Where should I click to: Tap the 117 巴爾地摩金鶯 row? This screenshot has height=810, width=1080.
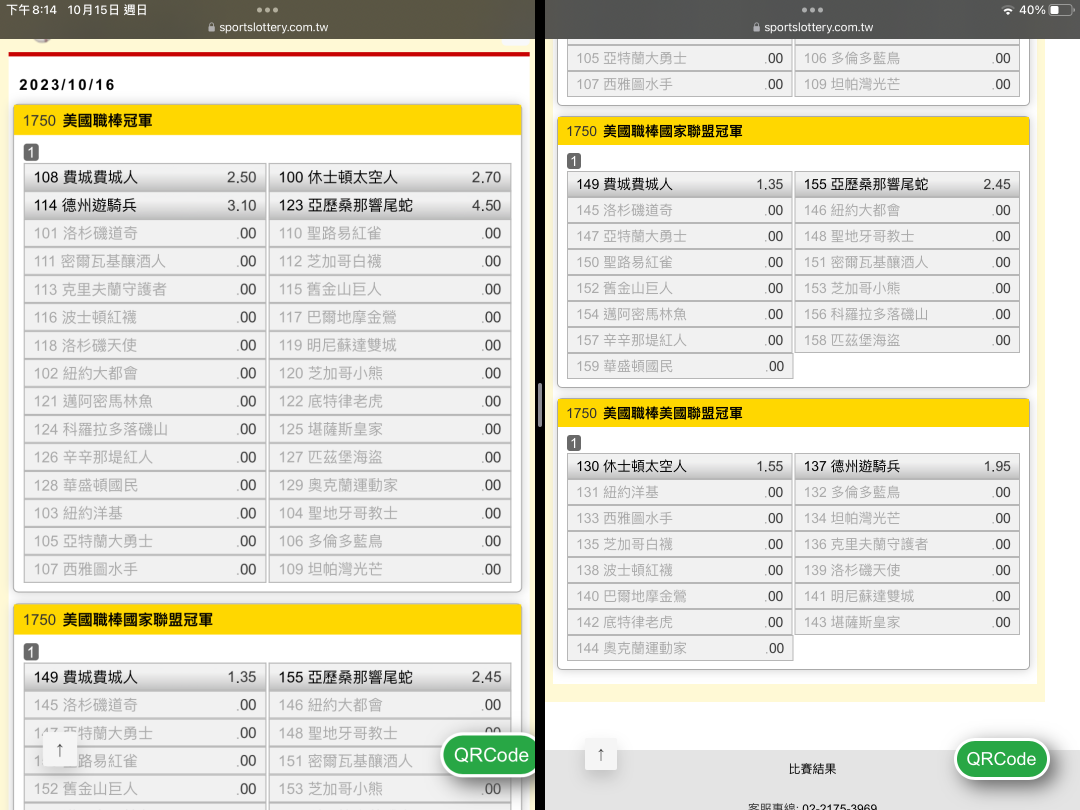(x=390, y=318)
